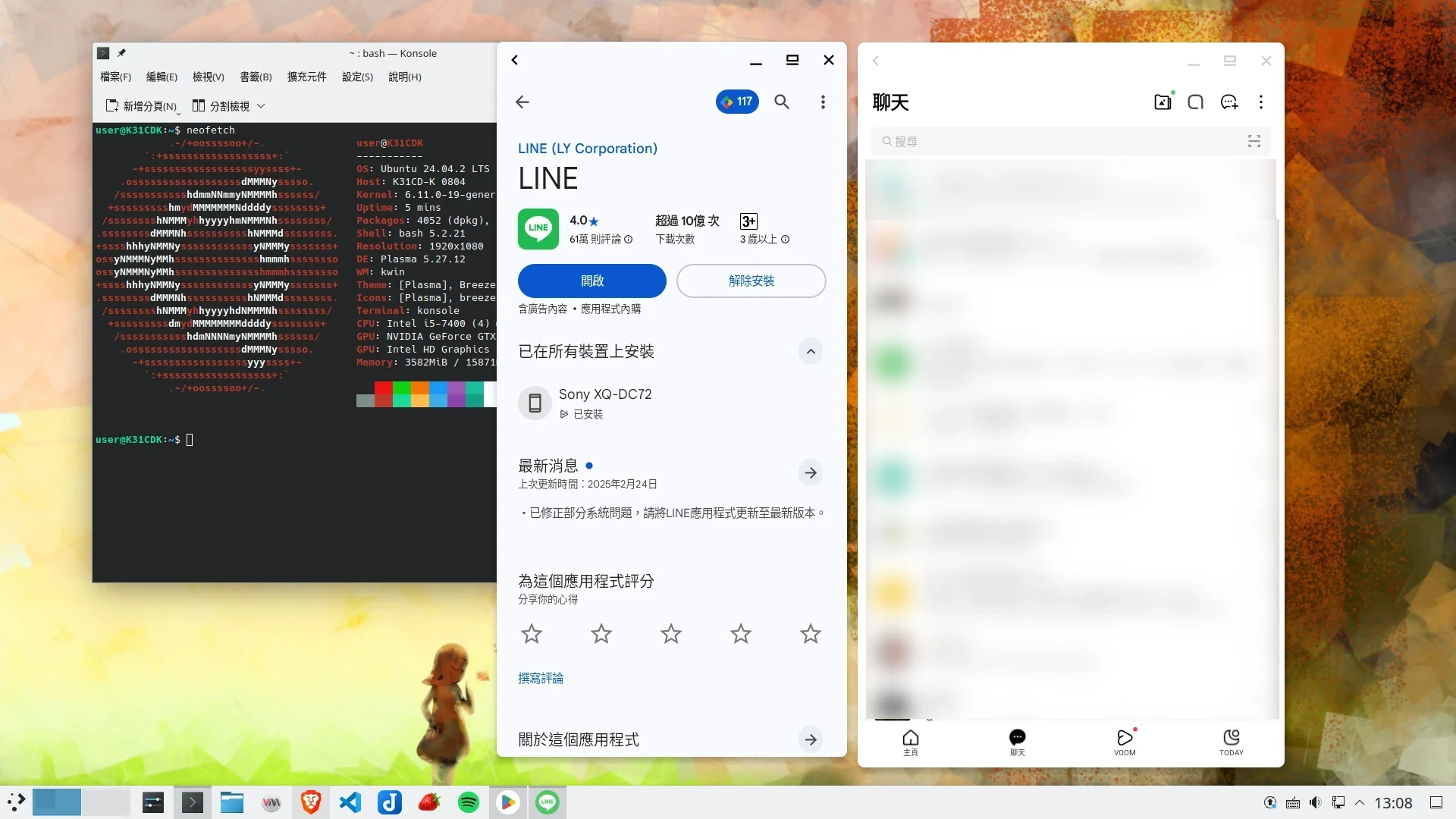Tap the QR scan icon in search bar

tap(1254, 141)
